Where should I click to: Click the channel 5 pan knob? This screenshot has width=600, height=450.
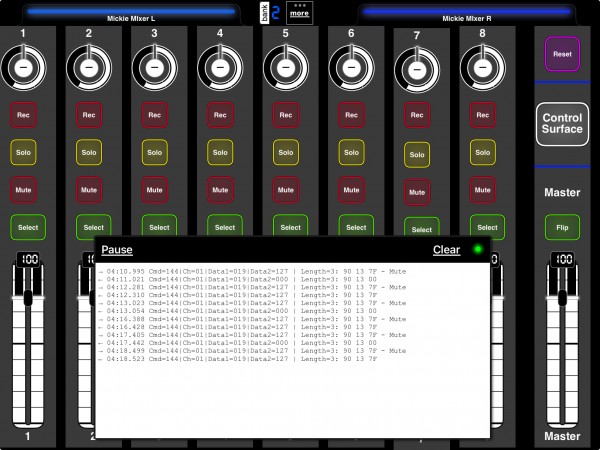(286, 67)
